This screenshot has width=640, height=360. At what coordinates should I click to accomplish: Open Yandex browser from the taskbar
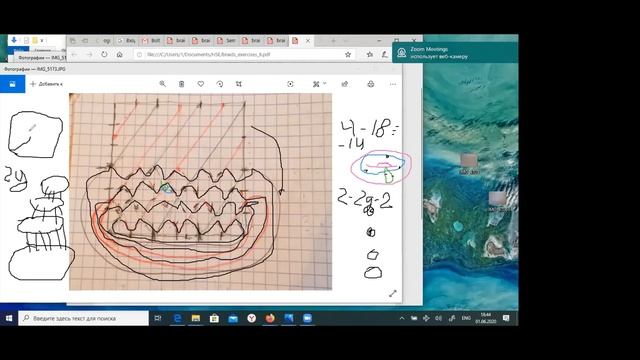point(251,318)
